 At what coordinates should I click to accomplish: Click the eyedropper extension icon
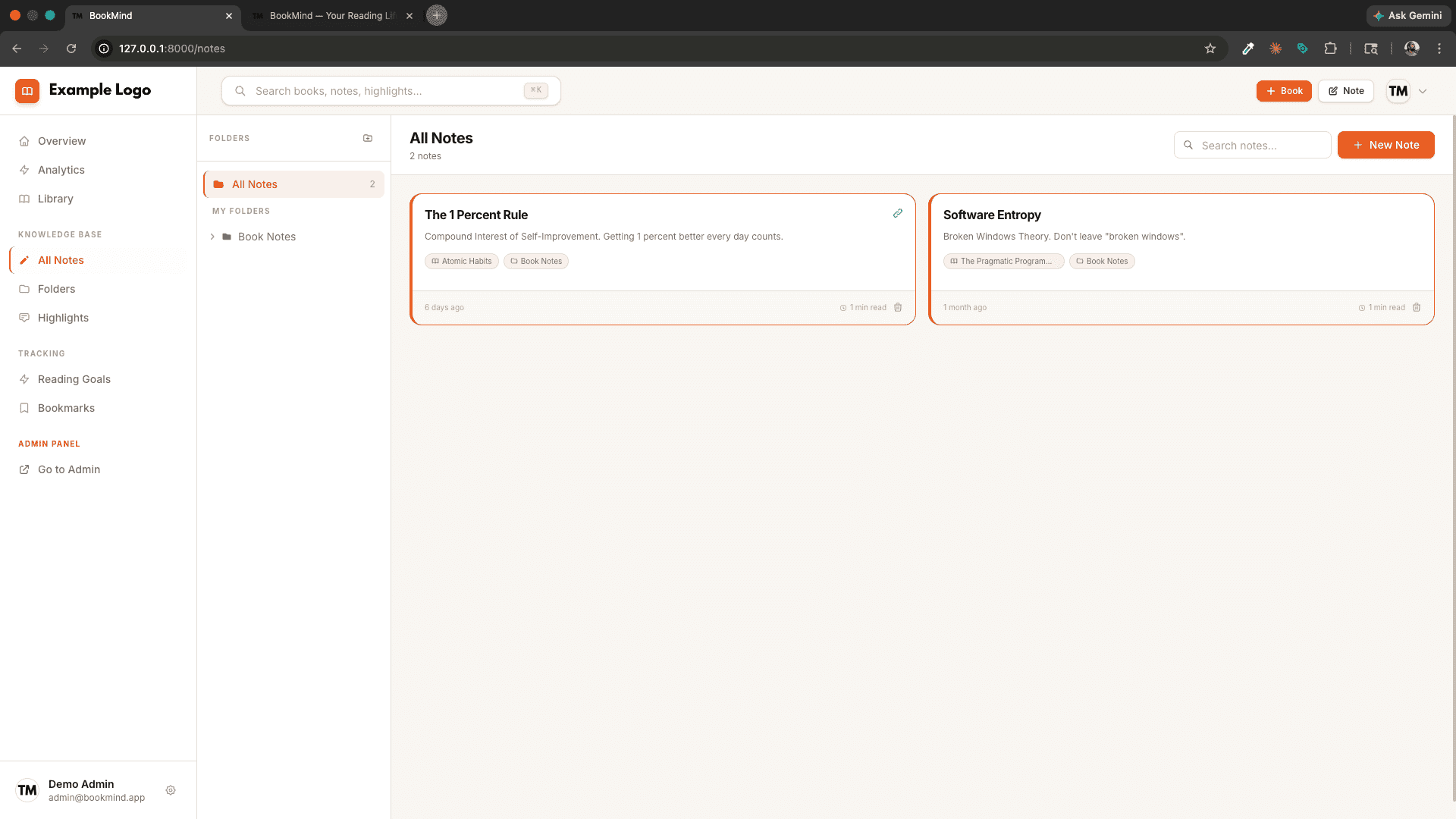pyautogui.click(x=1247, y=49)
